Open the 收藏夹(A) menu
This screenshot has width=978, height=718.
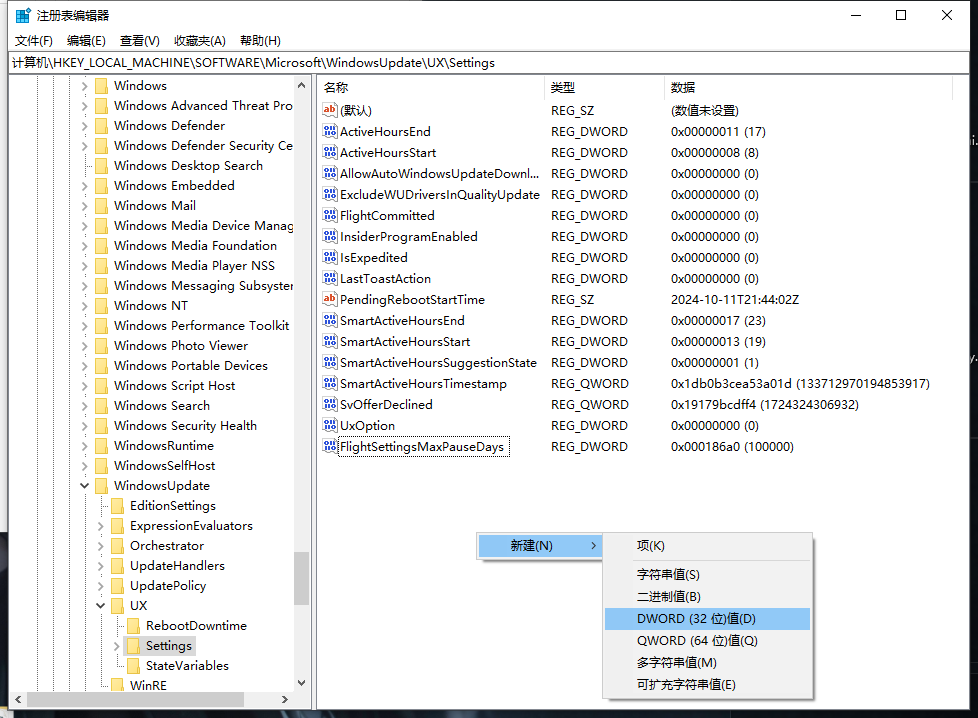click(200, 41)
